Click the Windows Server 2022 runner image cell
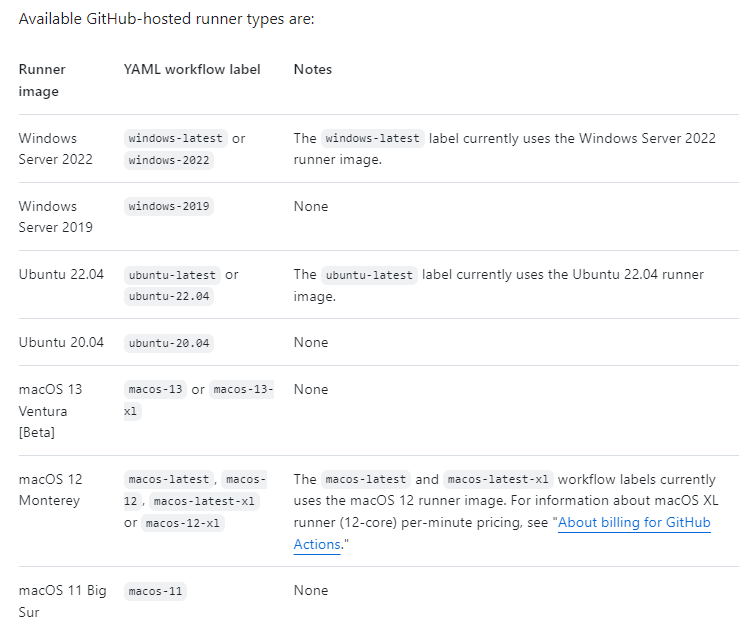The image size is (754, 641). (55, 149)
